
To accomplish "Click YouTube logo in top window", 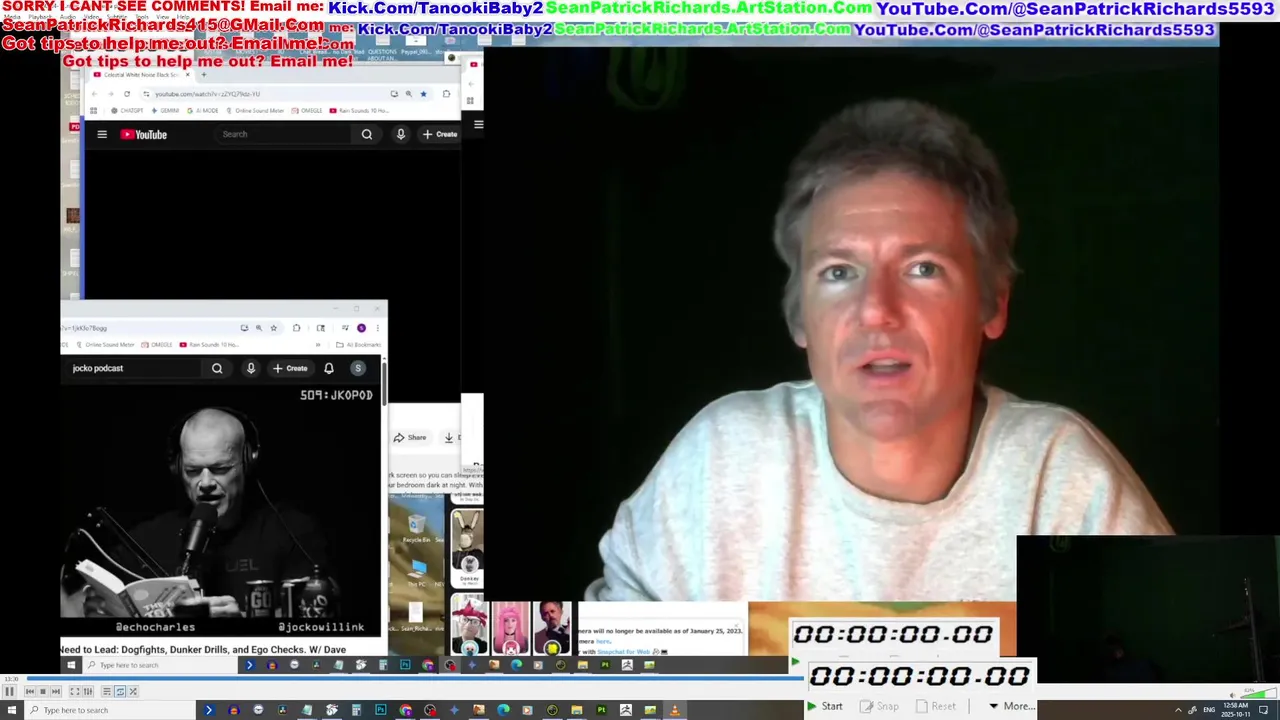I will tap(144, 134).
